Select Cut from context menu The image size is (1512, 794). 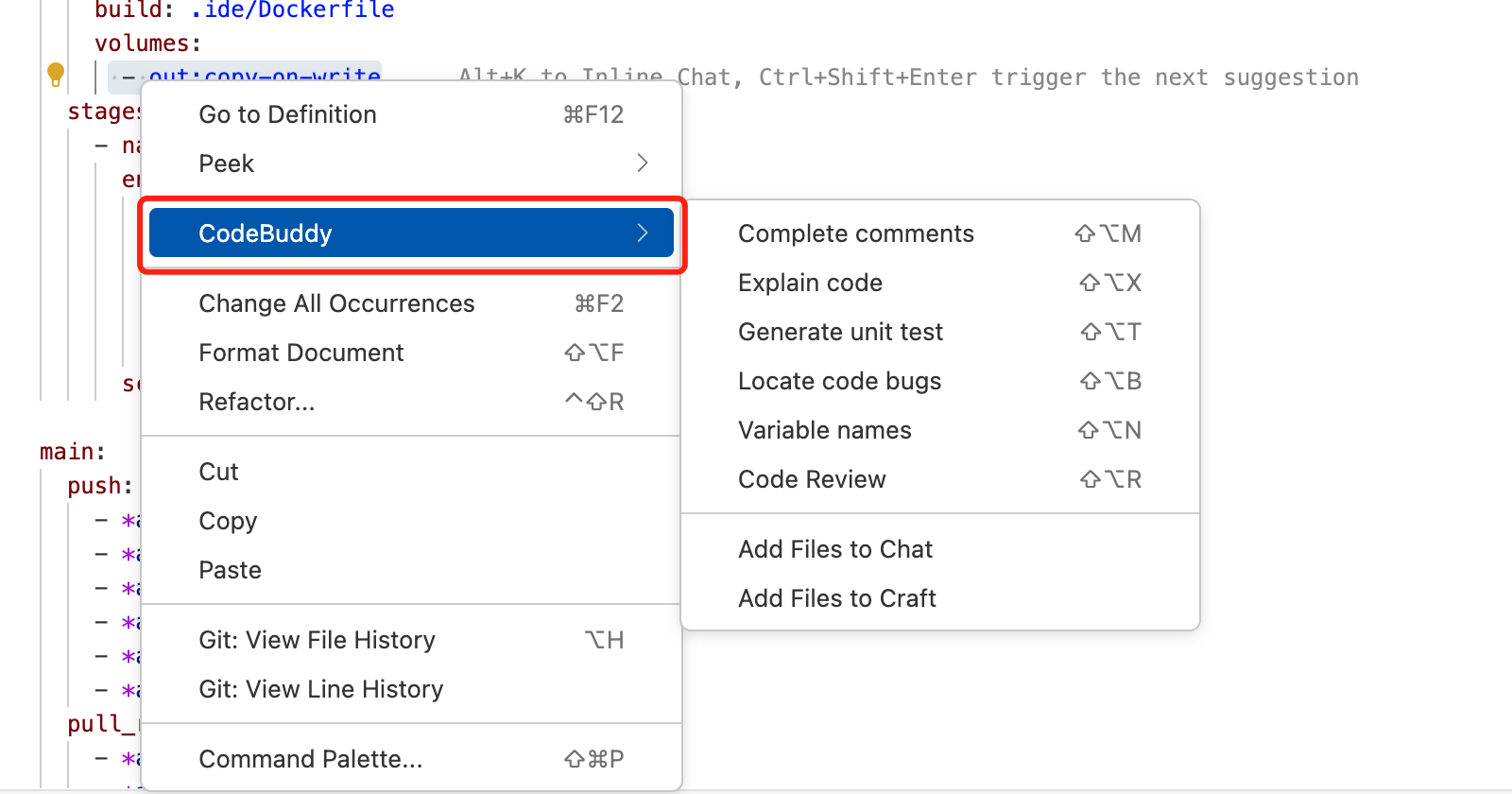tap(411, 472)
